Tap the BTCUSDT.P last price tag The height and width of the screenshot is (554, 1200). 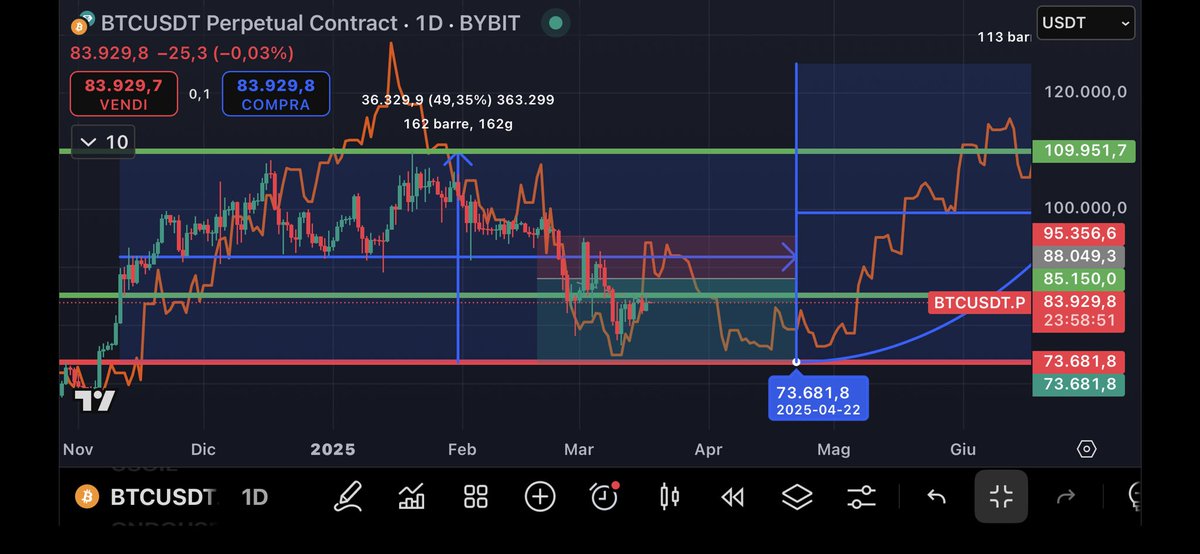[x=980, y=301]
